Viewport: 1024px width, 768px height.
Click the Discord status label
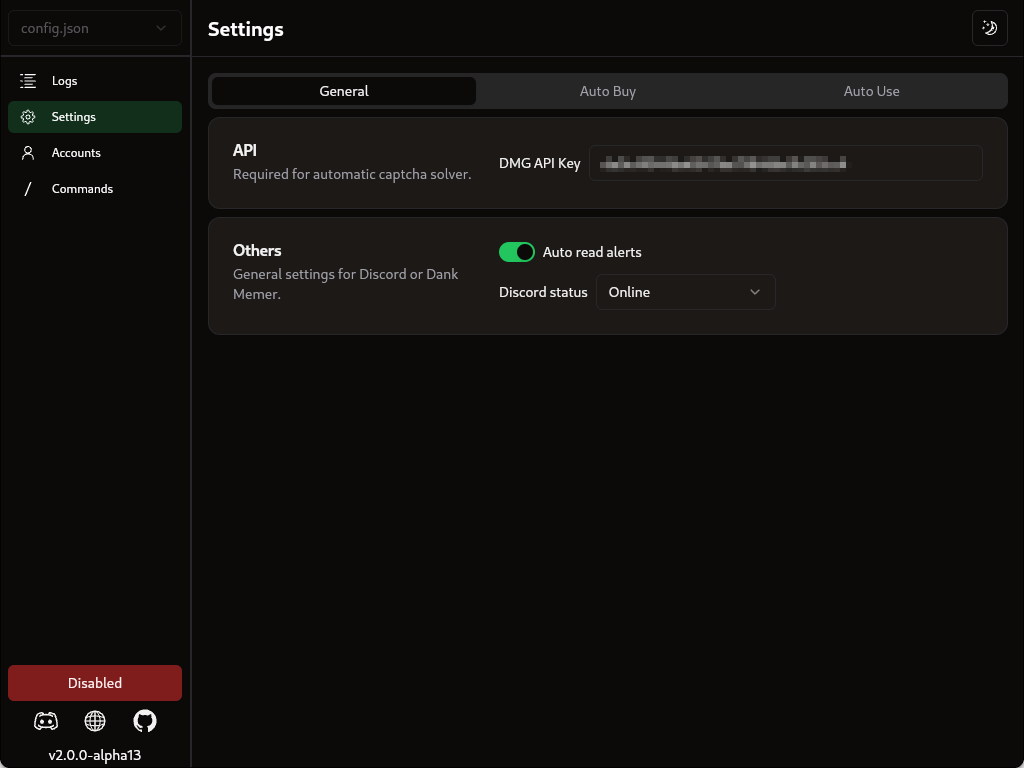coord(543,292)
